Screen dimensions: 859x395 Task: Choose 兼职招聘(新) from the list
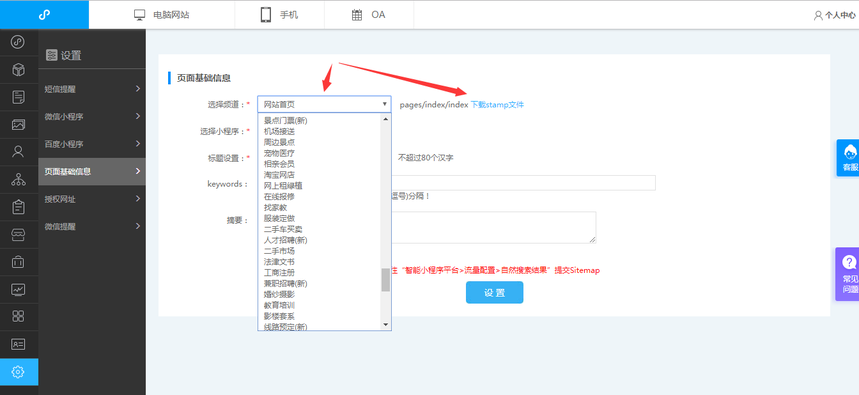point(285,283)
